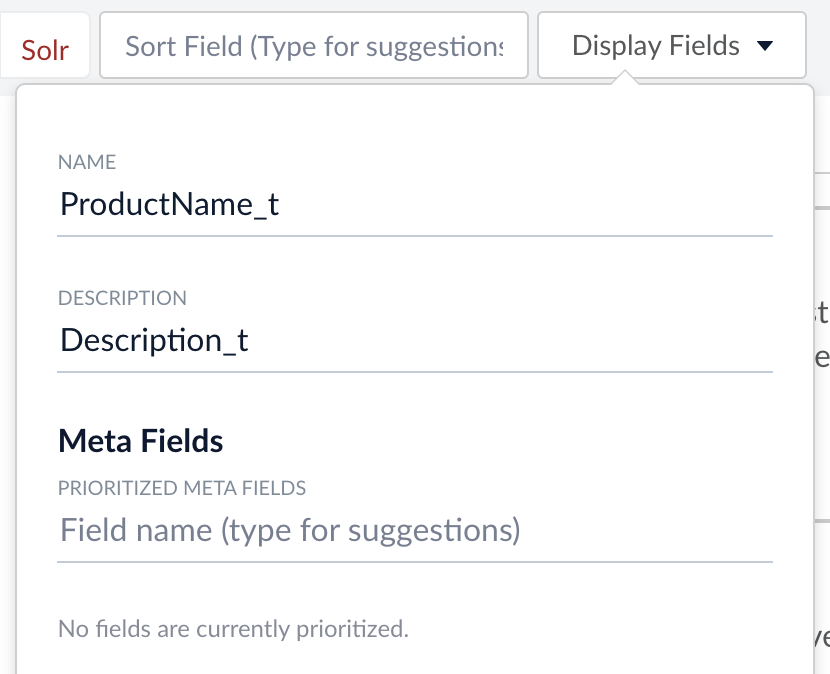This screenshot has height=674, width=830.
Task: Click the PRIORITIZED META FIELDS label
Action: 182,488
